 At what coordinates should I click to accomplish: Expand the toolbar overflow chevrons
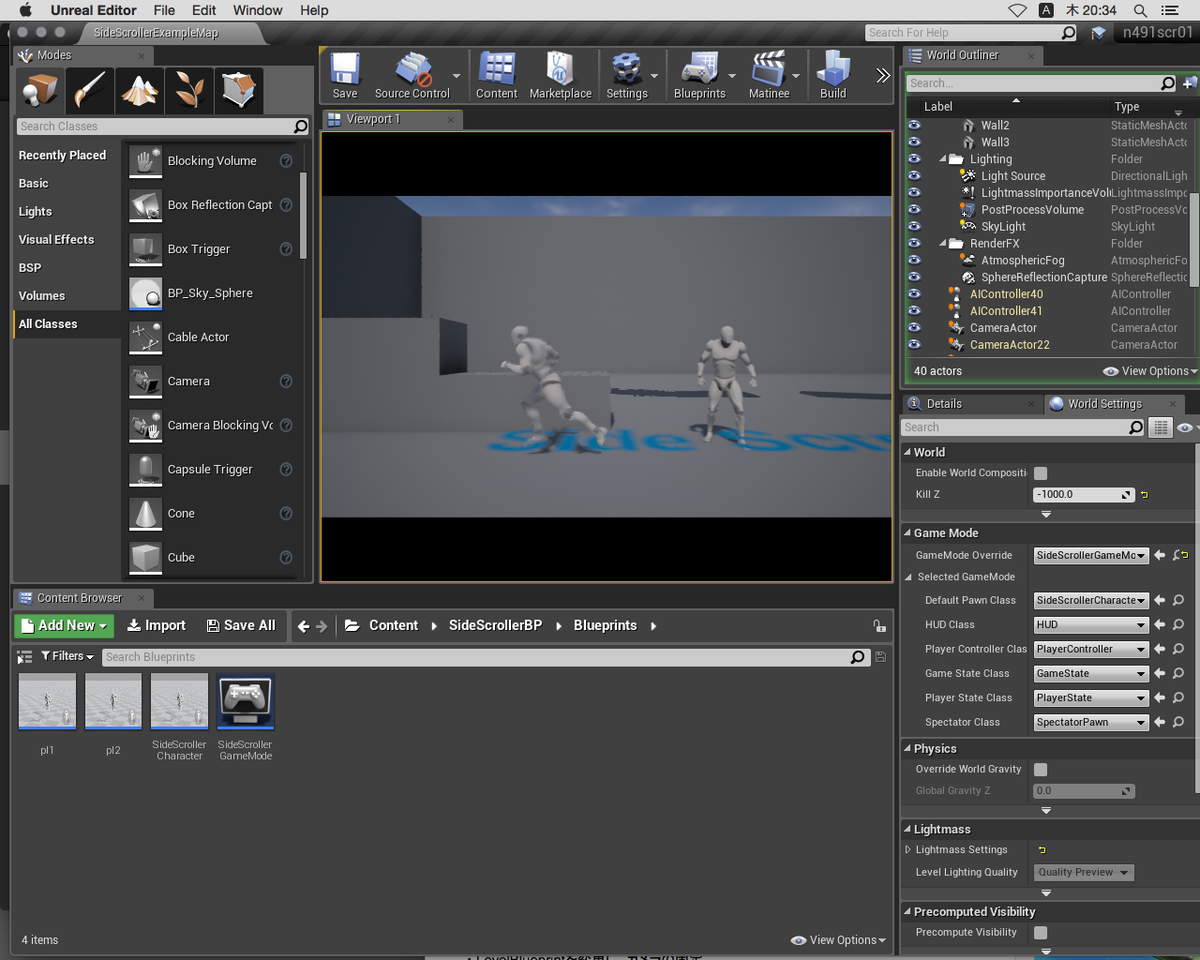882,76
